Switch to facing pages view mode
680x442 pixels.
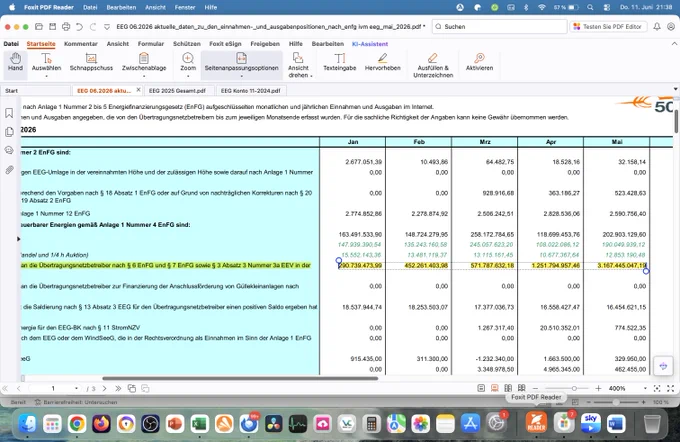tap(508, 388)
